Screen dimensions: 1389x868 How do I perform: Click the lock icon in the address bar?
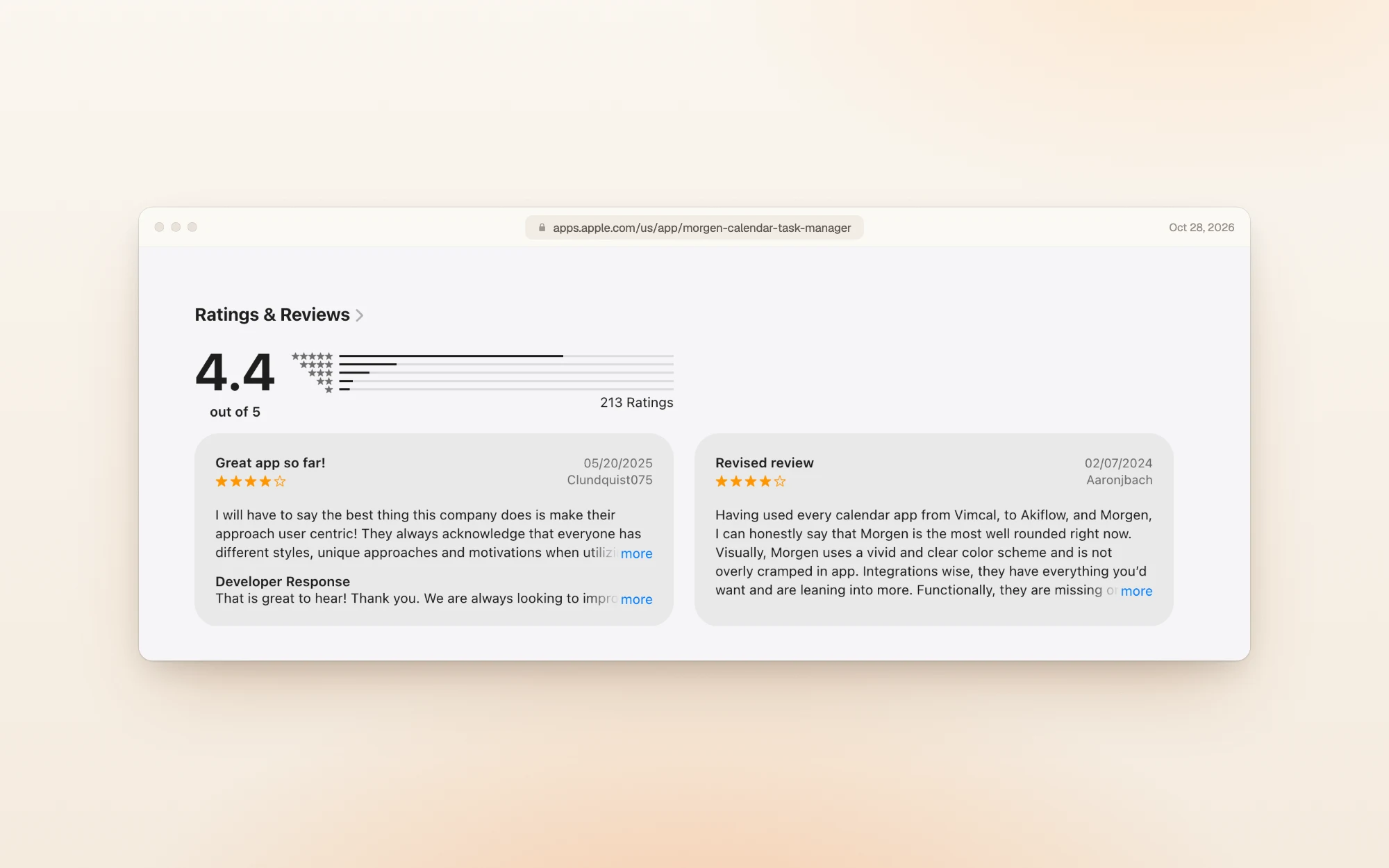(542, 228)
